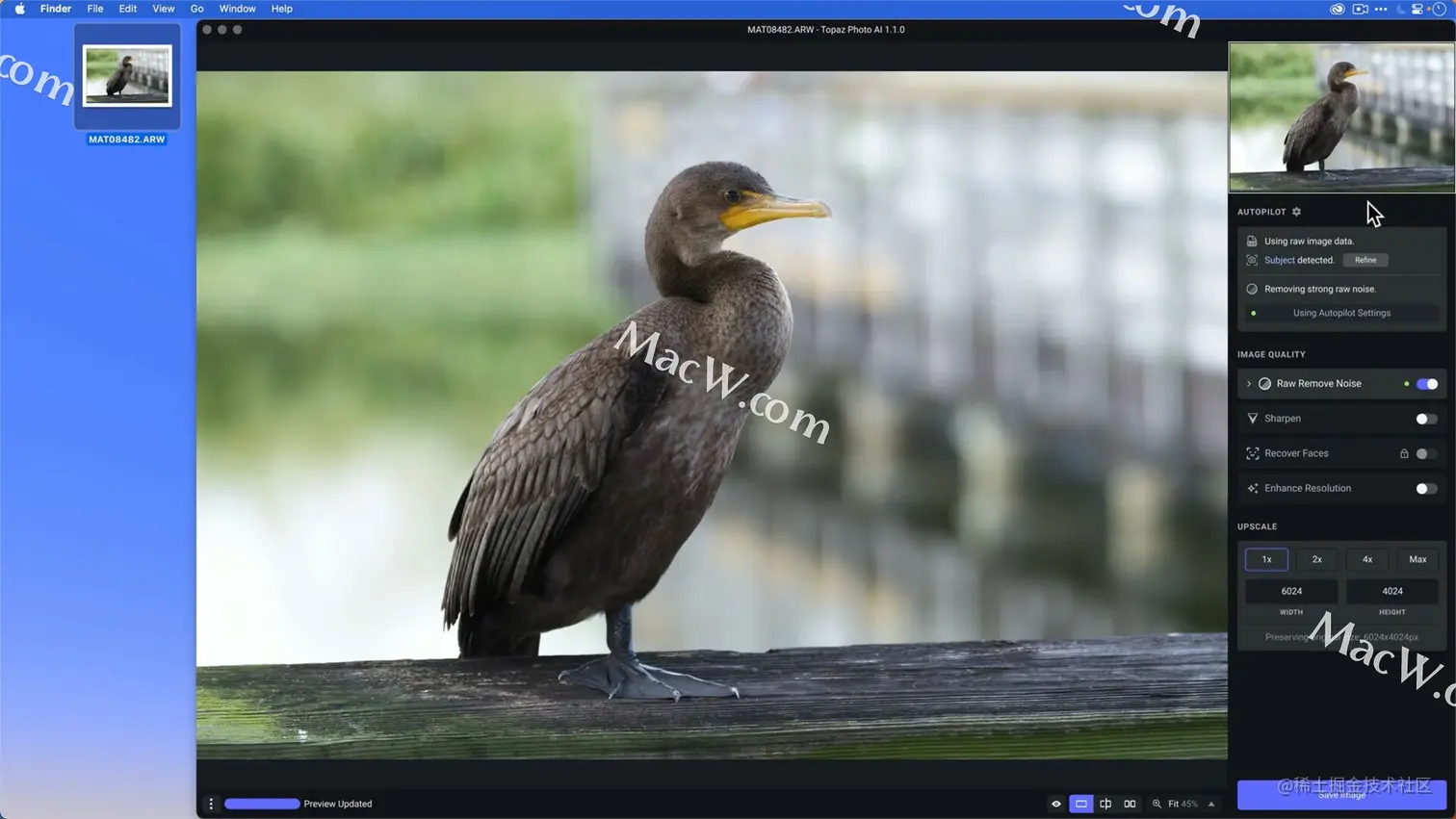Open the Apple menu
Image resolution: width=1456 pixels, height=819 pixels.
pyautogui.click(x=19, y=9)
